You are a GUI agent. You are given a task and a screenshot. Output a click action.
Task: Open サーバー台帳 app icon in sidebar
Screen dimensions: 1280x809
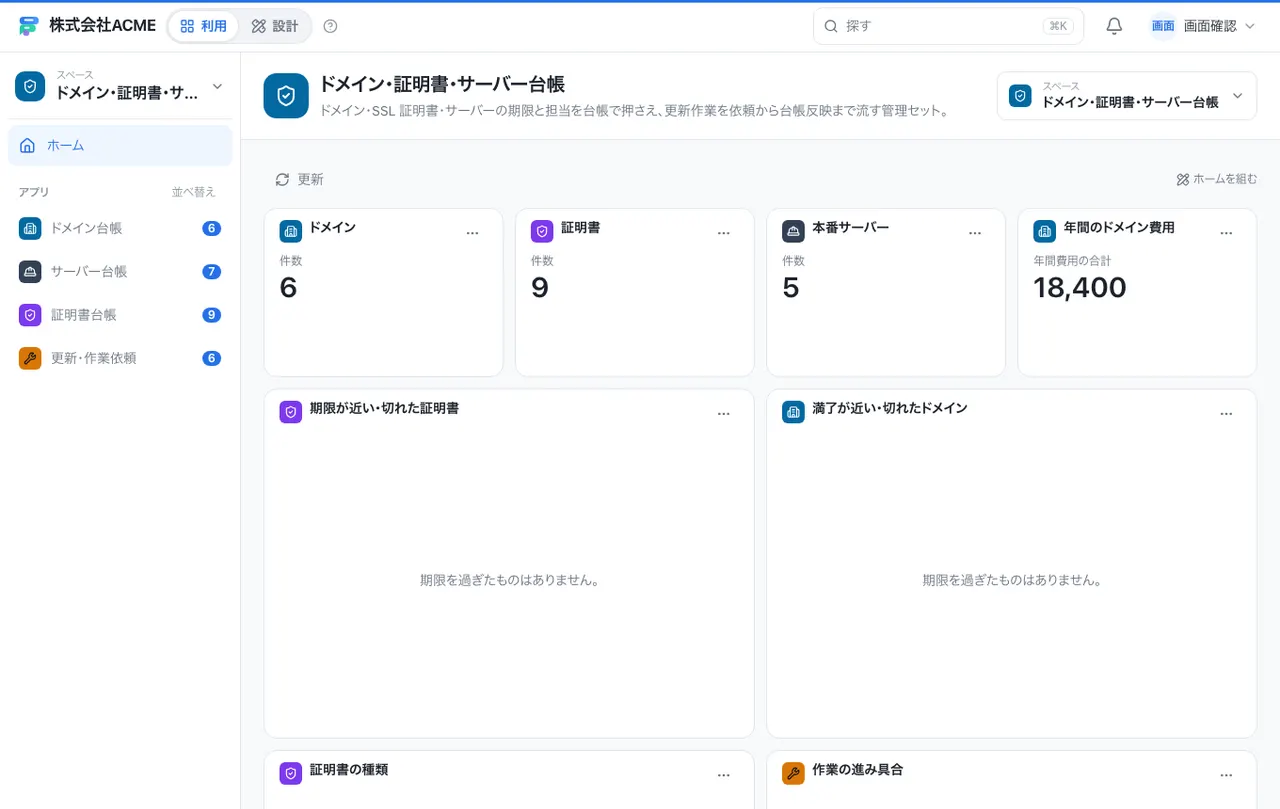[30, 271]
